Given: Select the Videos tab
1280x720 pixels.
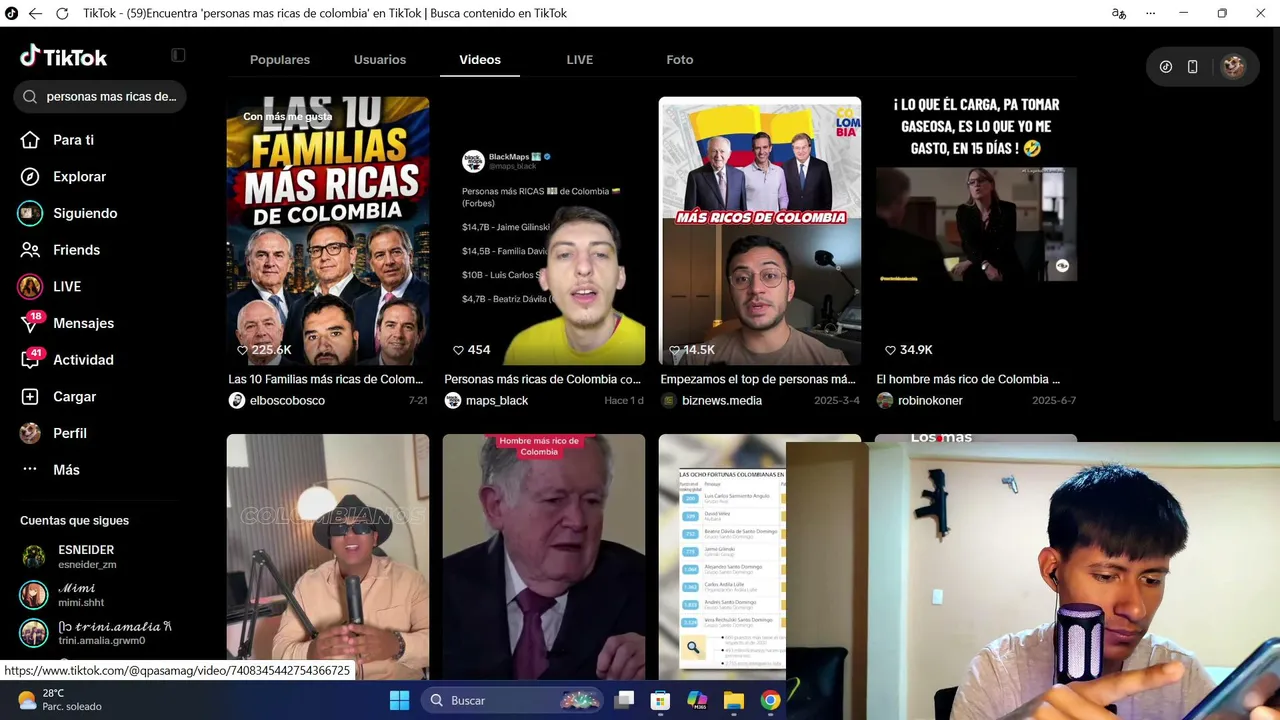Looking at the screenshot, I should [480, 60].
